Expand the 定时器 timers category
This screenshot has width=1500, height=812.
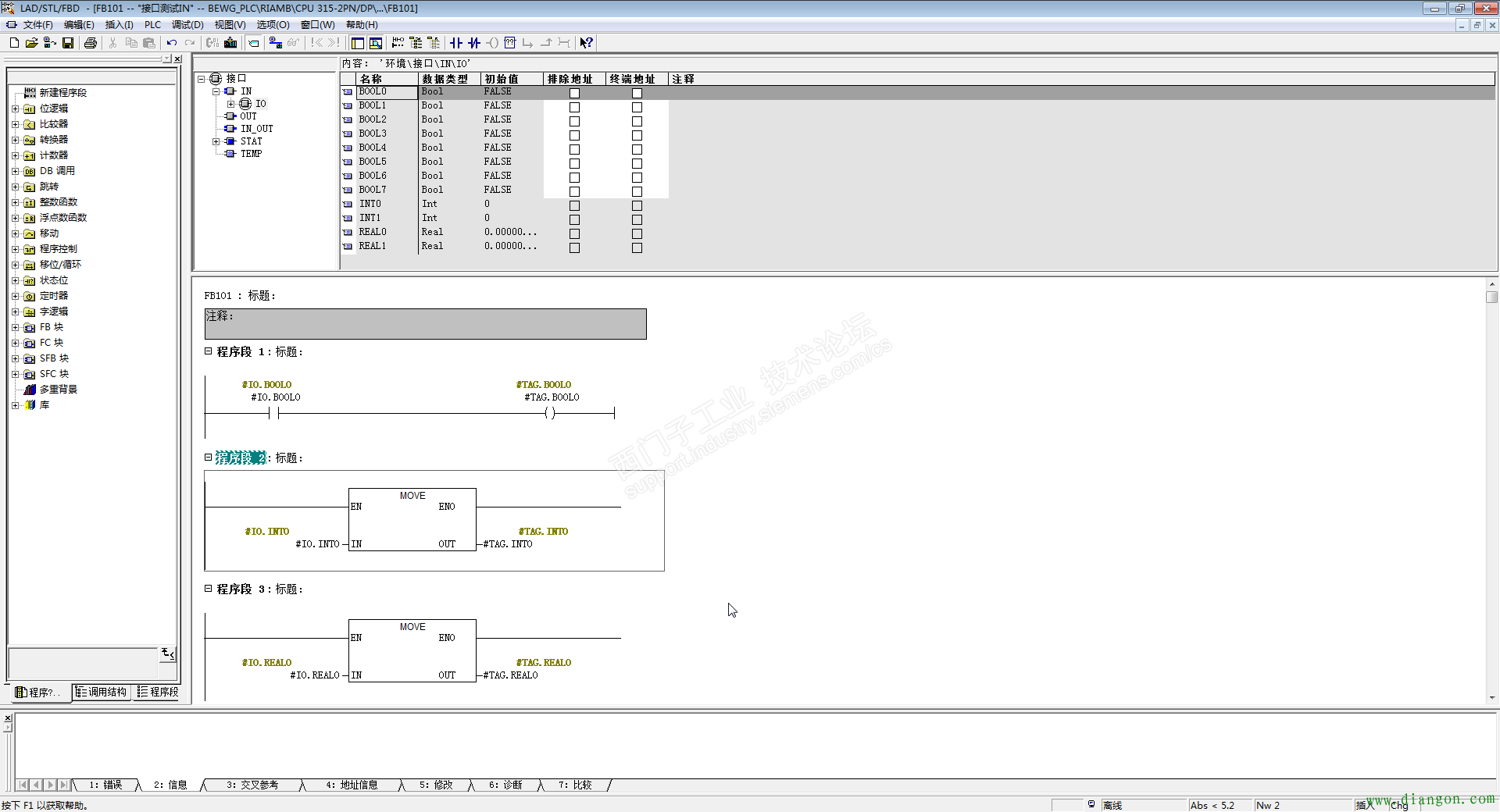[15, 296]
